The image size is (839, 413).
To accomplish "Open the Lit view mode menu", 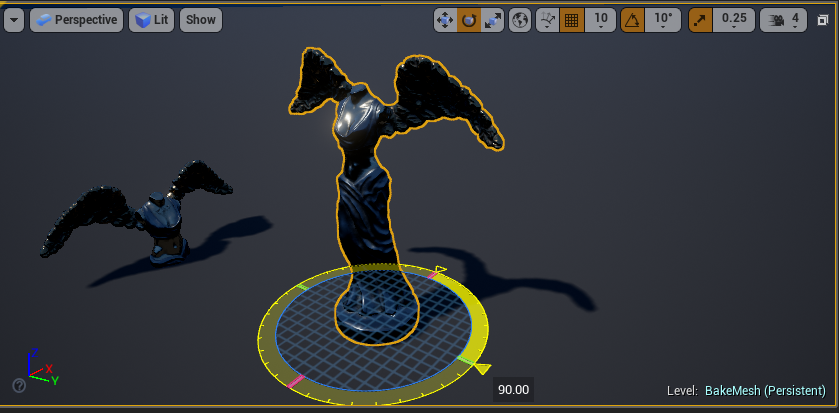I will tap(151, 20).
